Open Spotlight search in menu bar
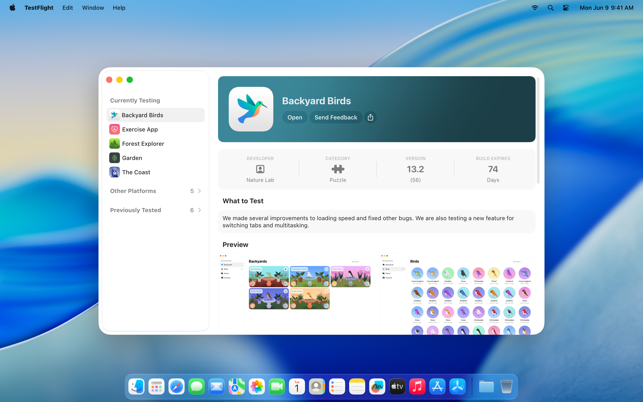Viewport: 643px width, 402px height. (x=550, y=7)
